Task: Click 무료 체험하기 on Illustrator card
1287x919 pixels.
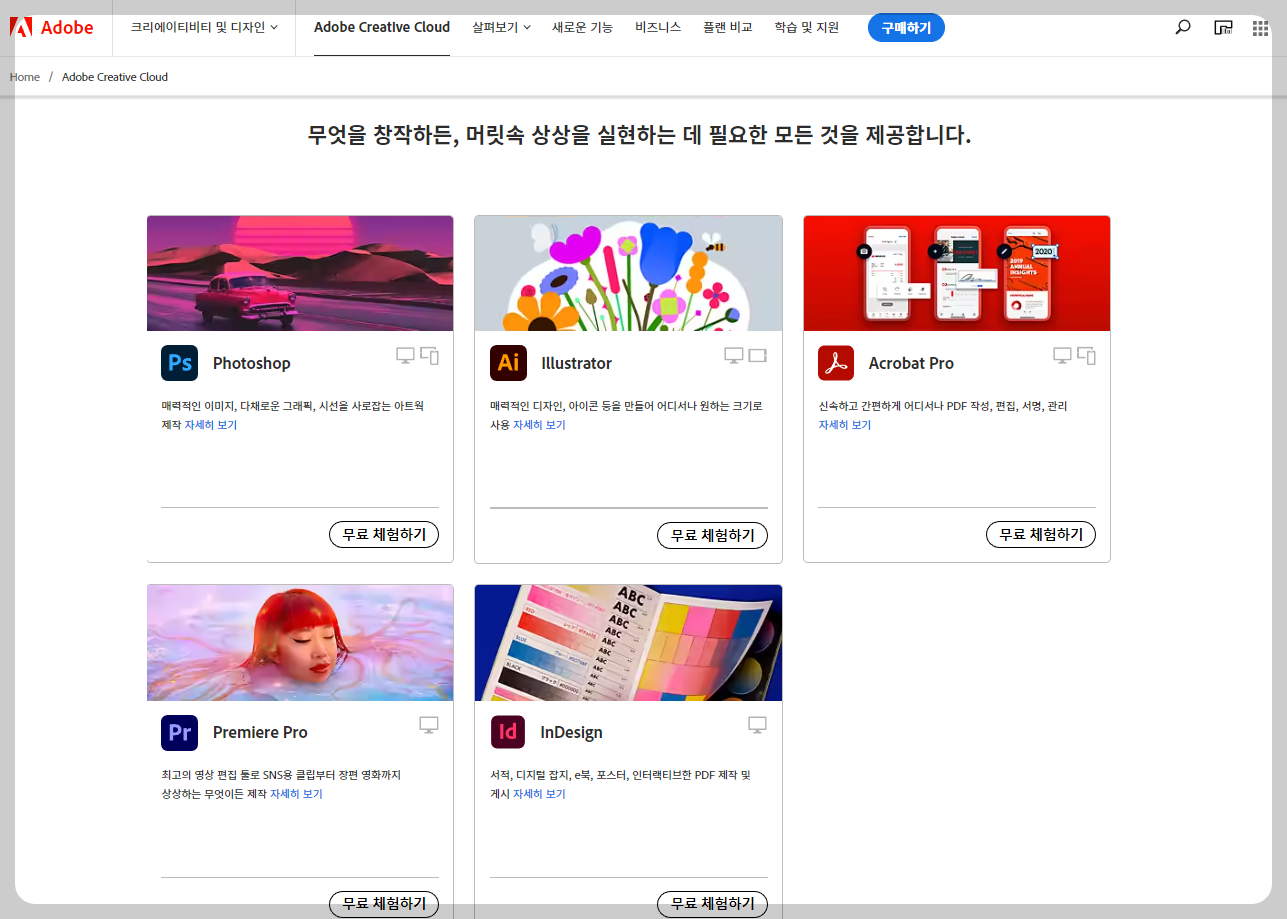Action: 712,535
